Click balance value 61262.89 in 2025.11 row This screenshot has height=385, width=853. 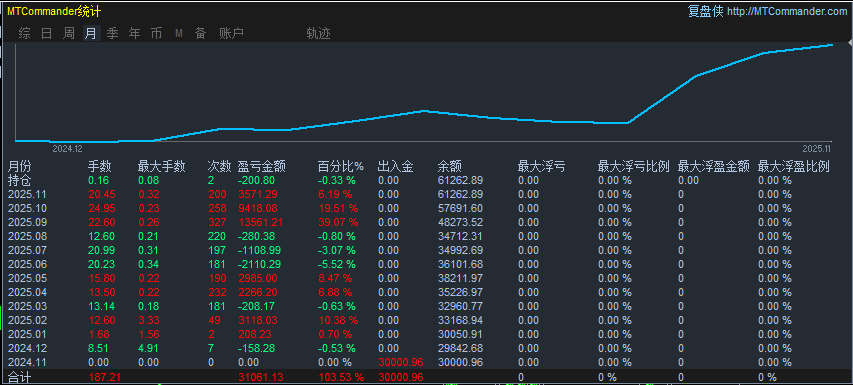click(x=460, y=194)
